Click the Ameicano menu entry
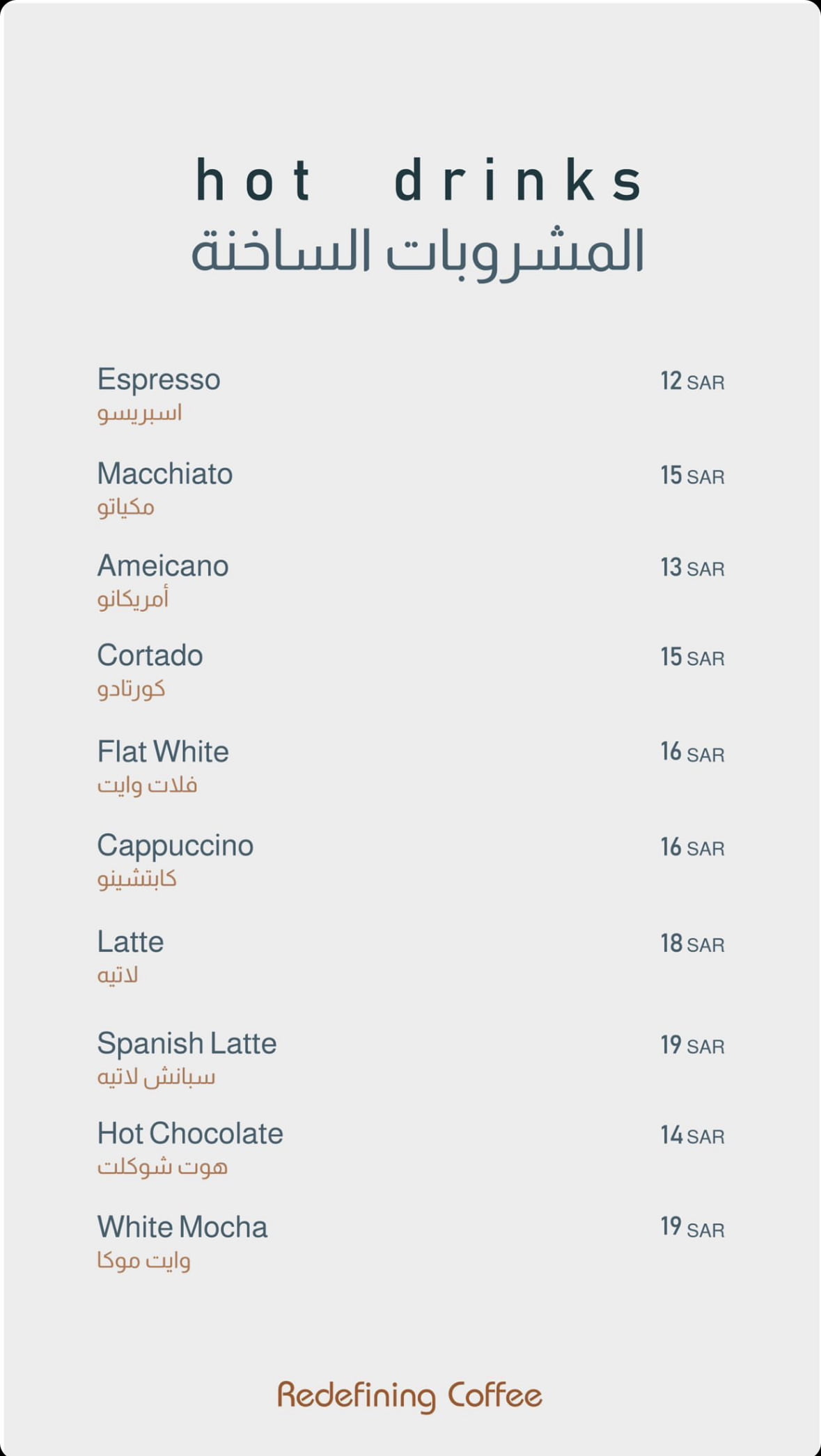Screen dimensions: 821x1456 pyautogui.click(x=163, y=566)
